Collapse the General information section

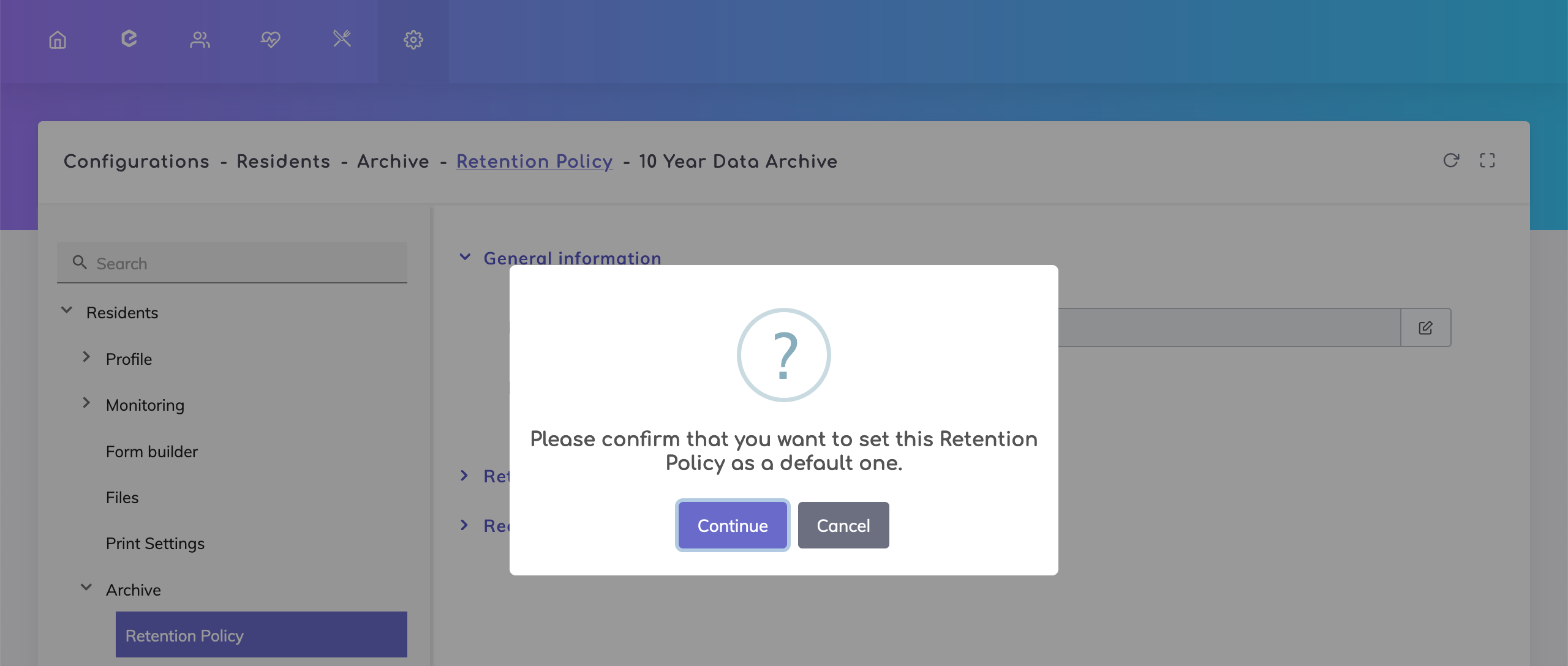point(465,258)
